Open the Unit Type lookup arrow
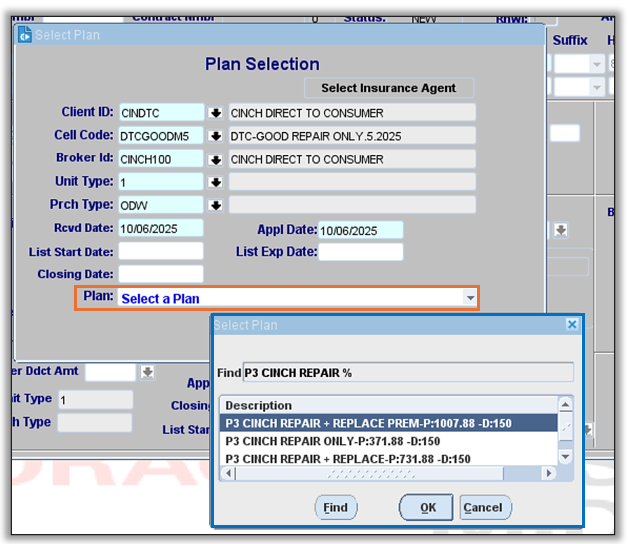The height and width of the screenshot is (544, 628). 215,182
